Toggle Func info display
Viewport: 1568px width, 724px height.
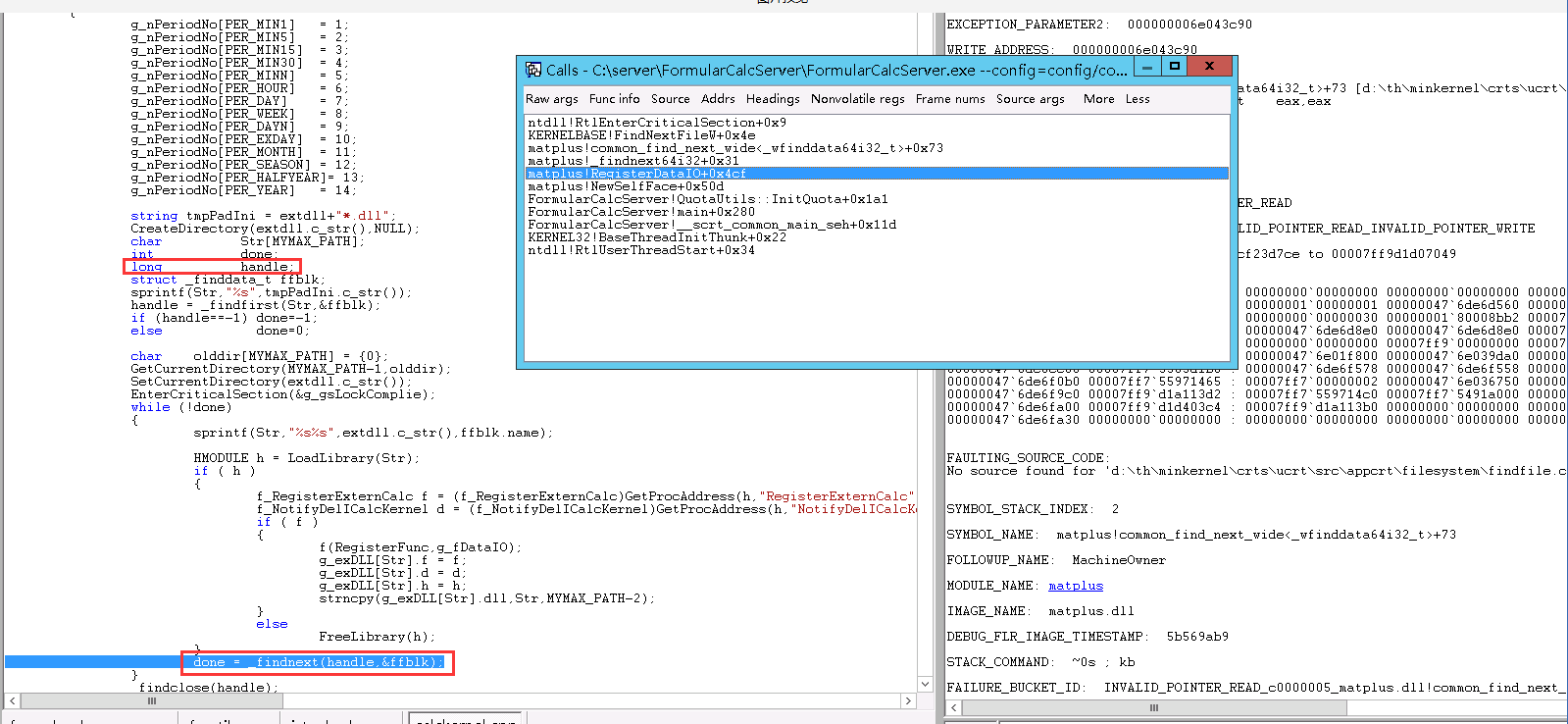(x=614, y=99)
